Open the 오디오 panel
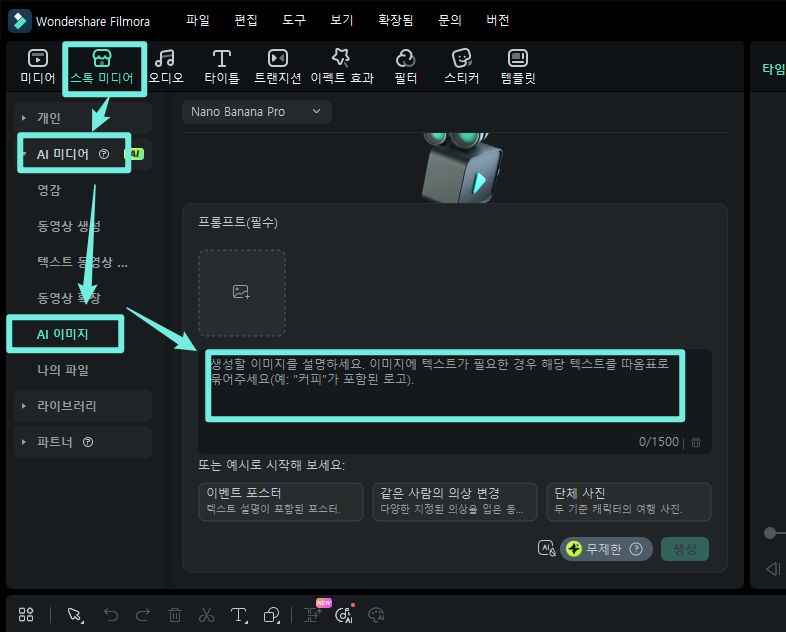Viewport: 786px width, 632px height. pos(166,67)
